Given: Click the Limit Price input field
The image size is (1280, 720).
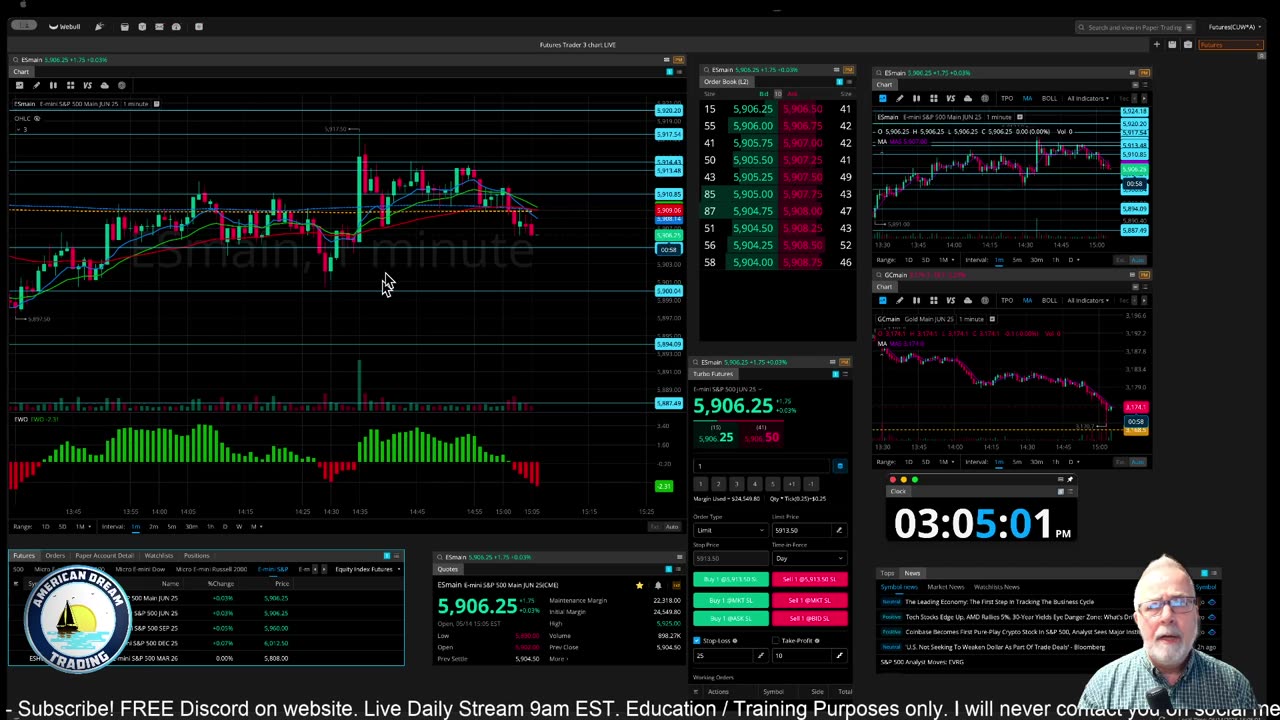Looking at the screenshot, I should click(801, 530).
